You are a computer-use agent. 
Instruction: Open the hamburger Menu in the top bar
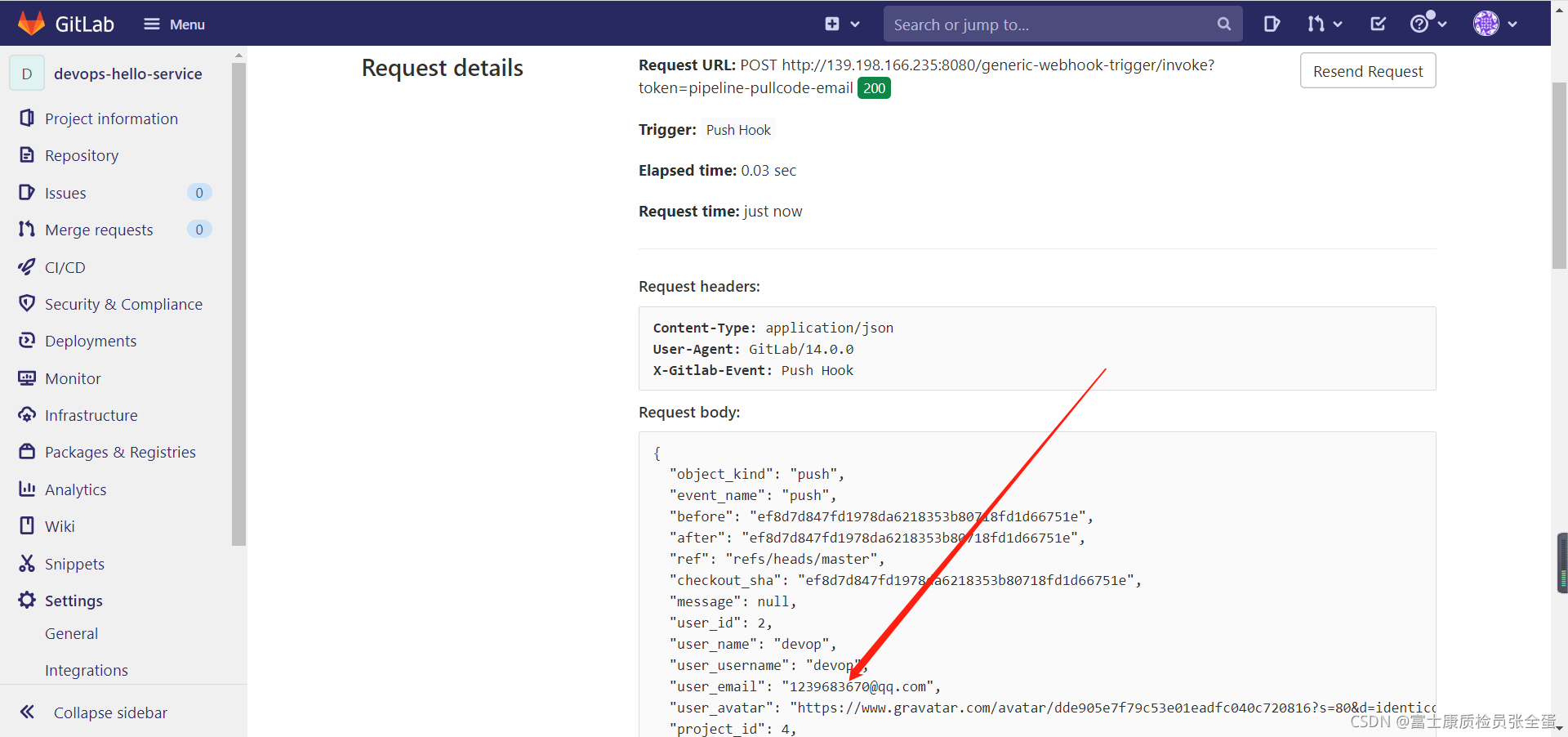point(174,25)
